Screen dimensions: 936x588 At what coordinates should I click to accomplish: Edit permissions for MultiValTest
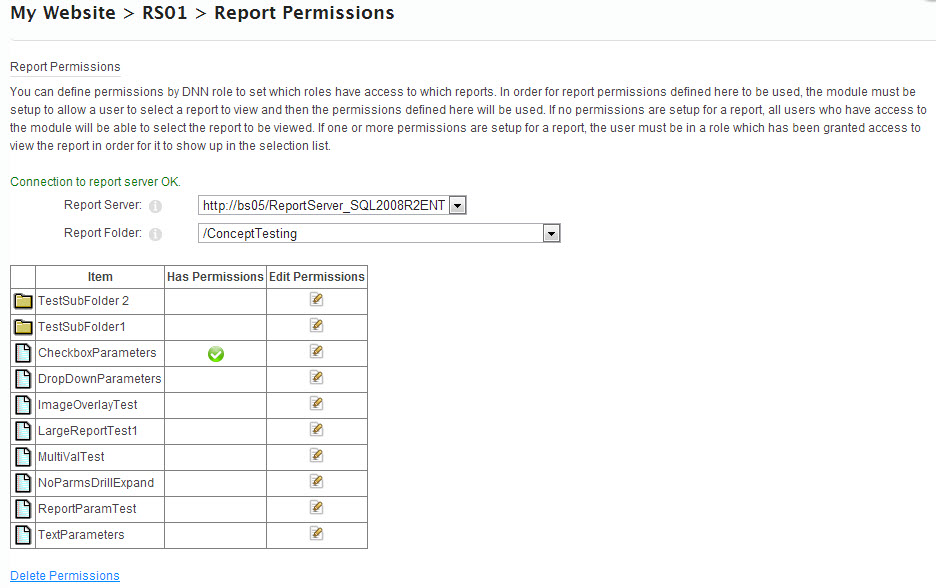click(x=316, y=456)
